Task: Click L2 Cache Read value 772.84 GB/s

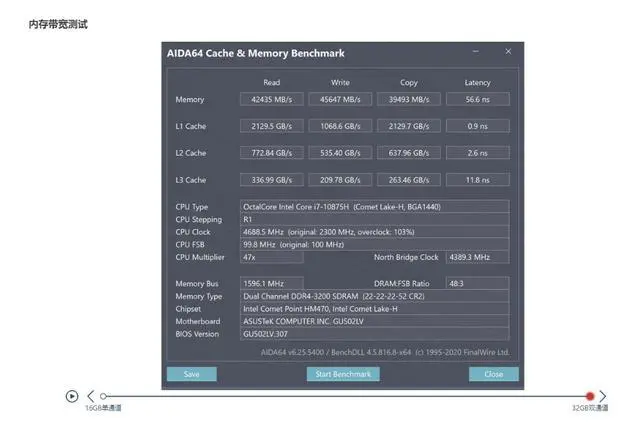Action: point(272,153)
